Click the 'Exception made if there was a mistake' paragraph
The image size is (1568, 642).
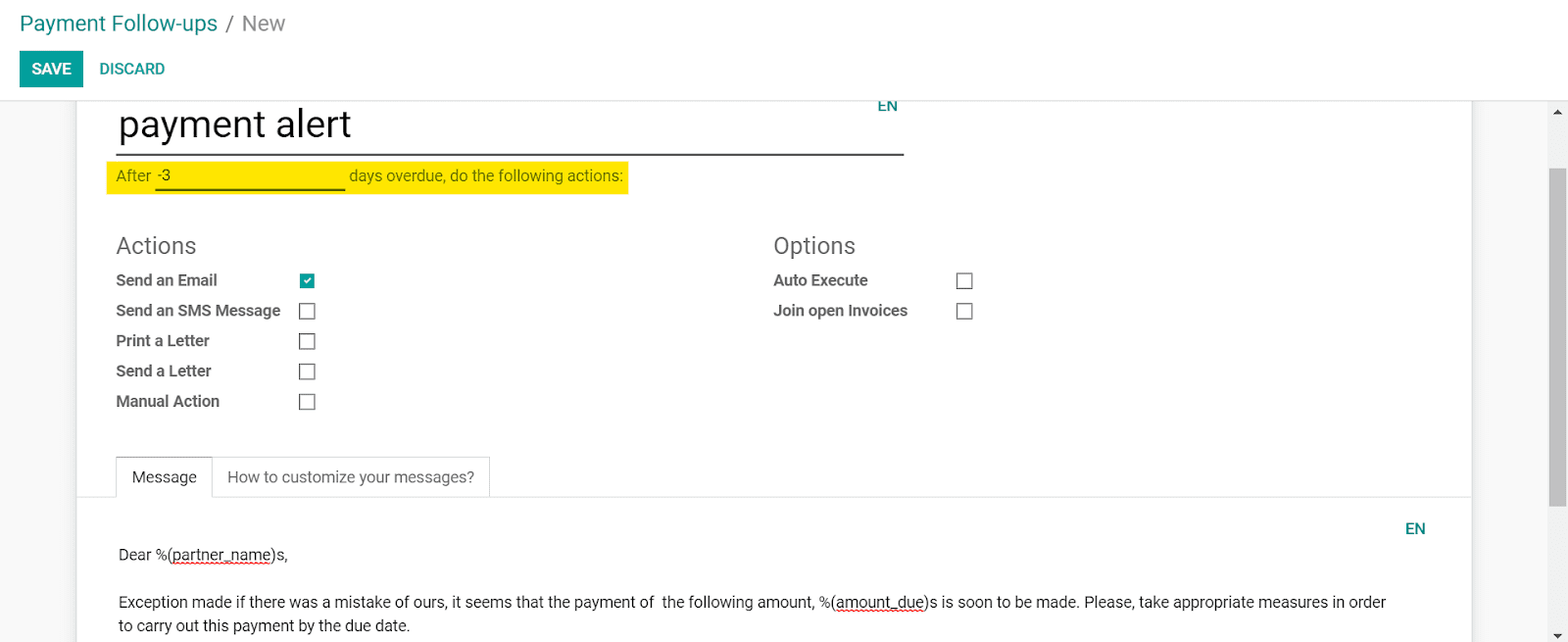(x=752, y=615)
